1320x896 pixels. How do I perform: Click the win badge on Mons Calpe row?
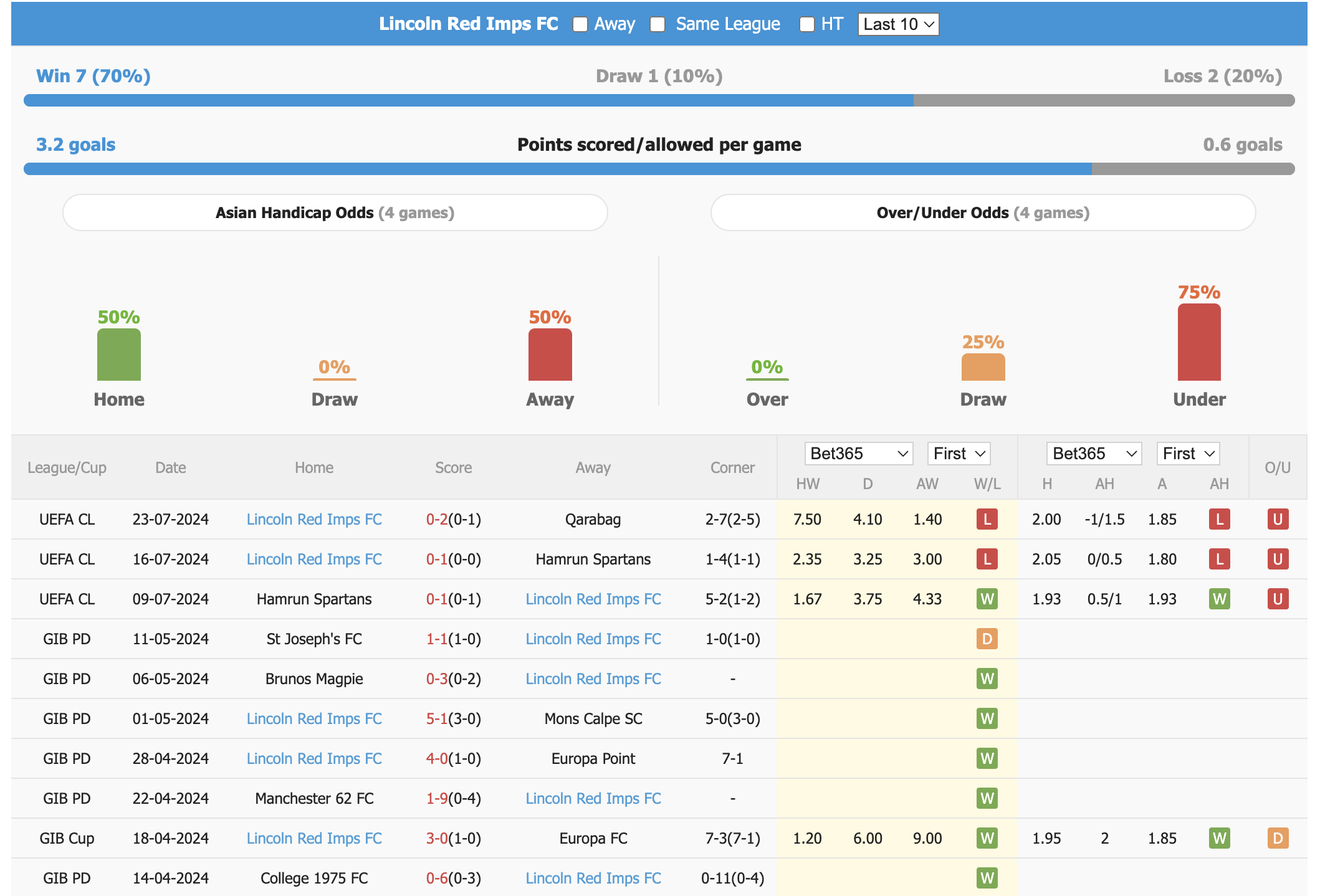987,718
